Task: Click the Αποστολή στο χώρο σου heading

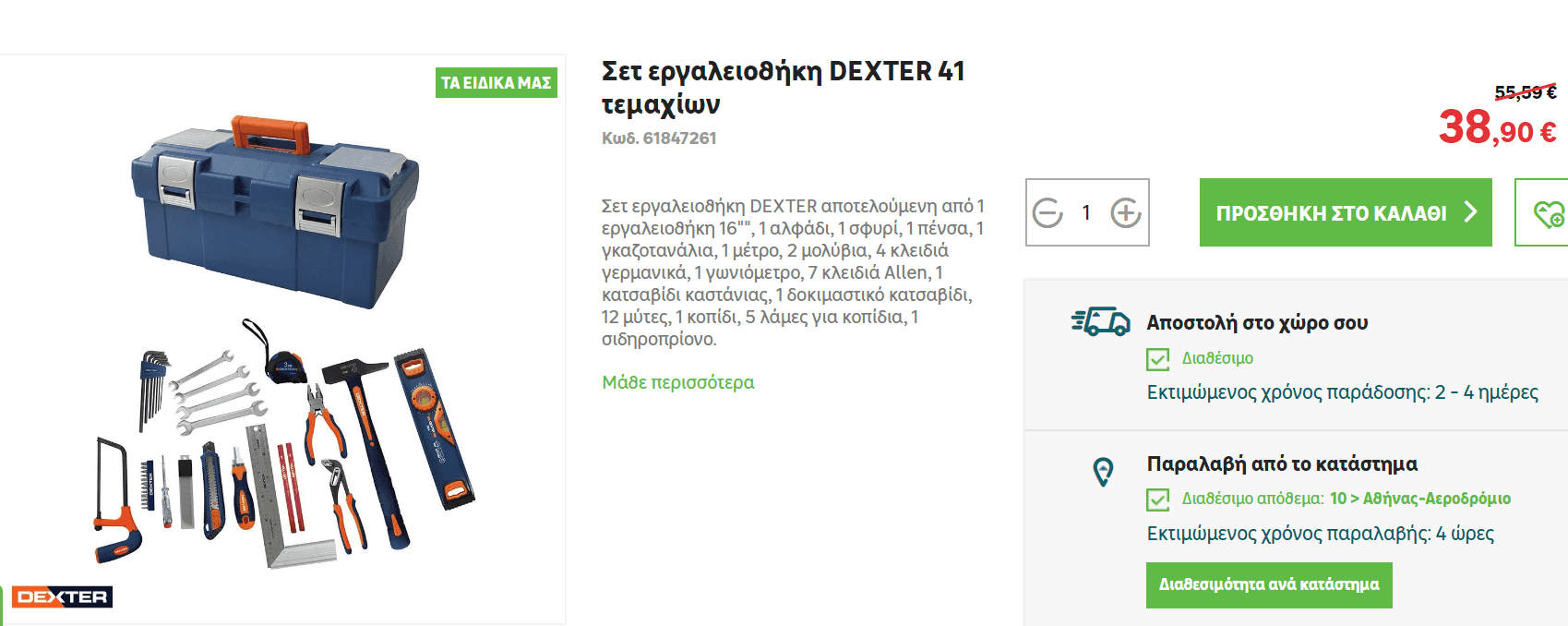Action: click(1257, 323)
